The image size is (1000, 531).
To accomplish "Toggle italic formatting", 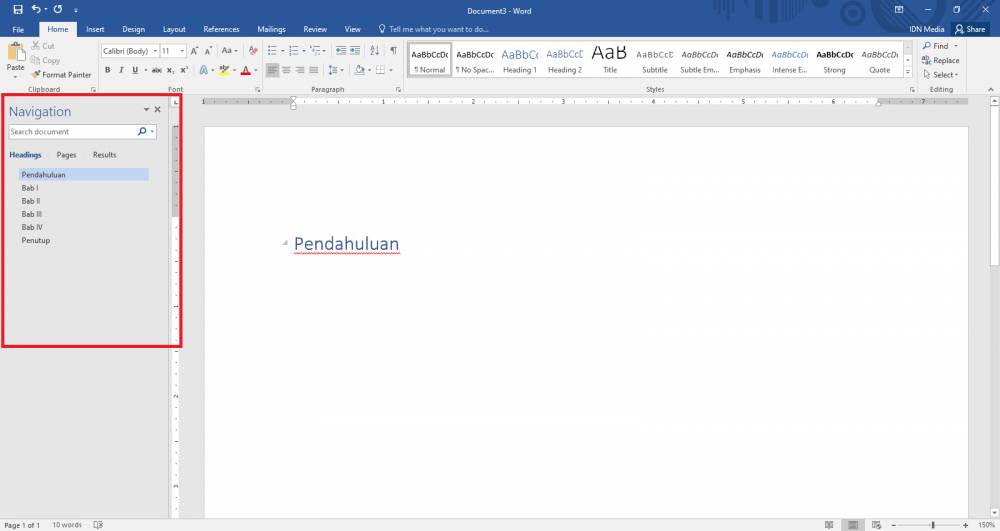I will (121, 70).
